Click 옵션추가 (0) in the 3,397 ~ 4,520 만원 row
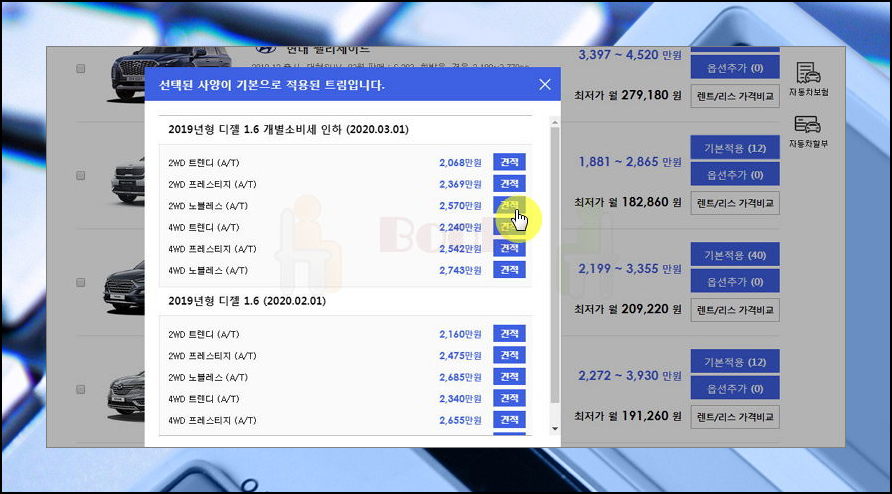The height and width of the screenshot is (494, 892). 735,67
